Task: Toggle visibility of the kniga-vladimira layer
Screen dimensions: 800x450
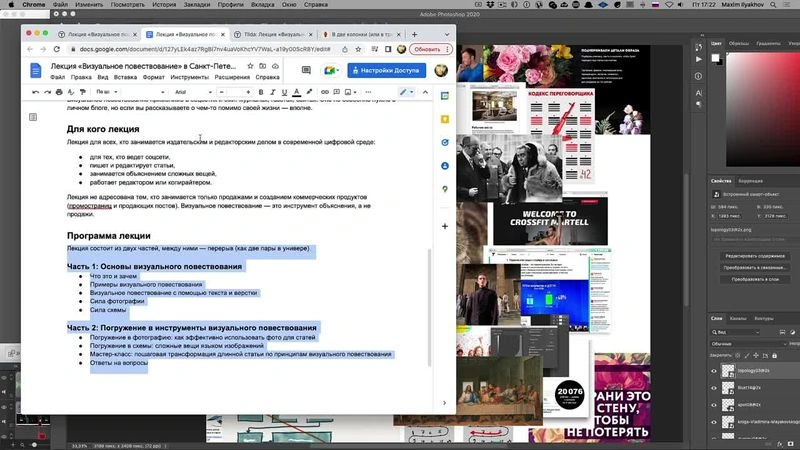Action: point(714,422)
